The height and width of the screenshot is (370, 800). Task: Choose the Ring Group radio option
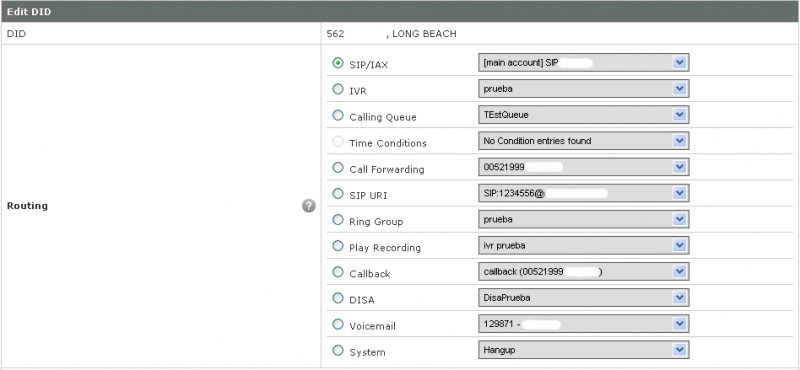338,219
